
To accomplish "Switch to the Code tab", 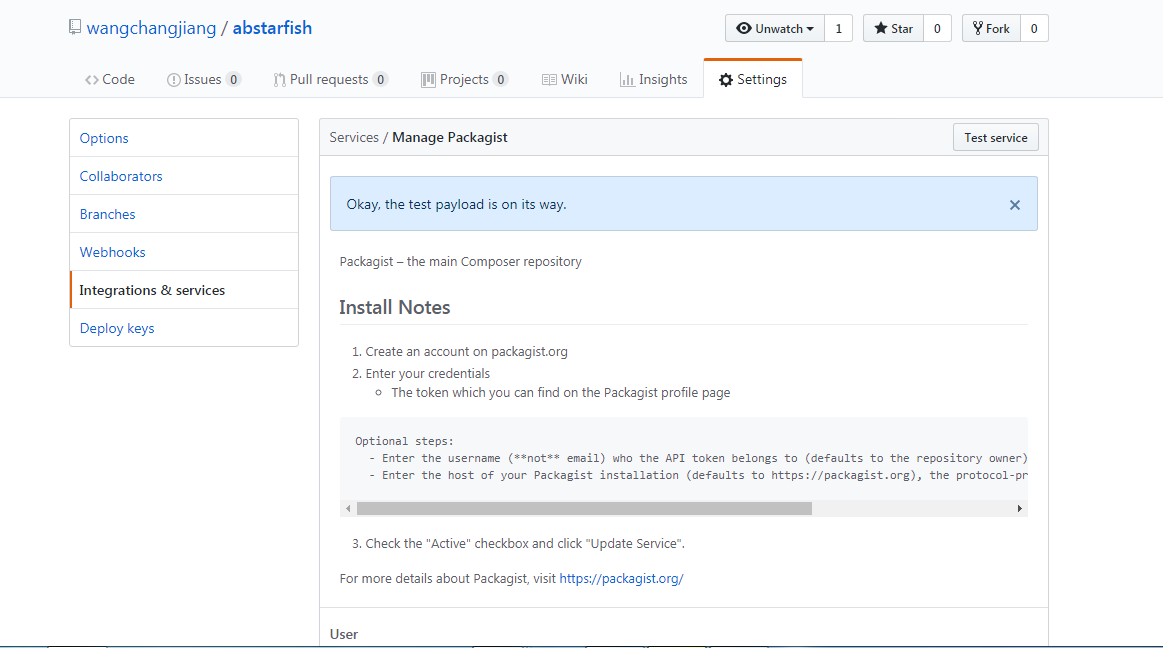I will point(110,79).
